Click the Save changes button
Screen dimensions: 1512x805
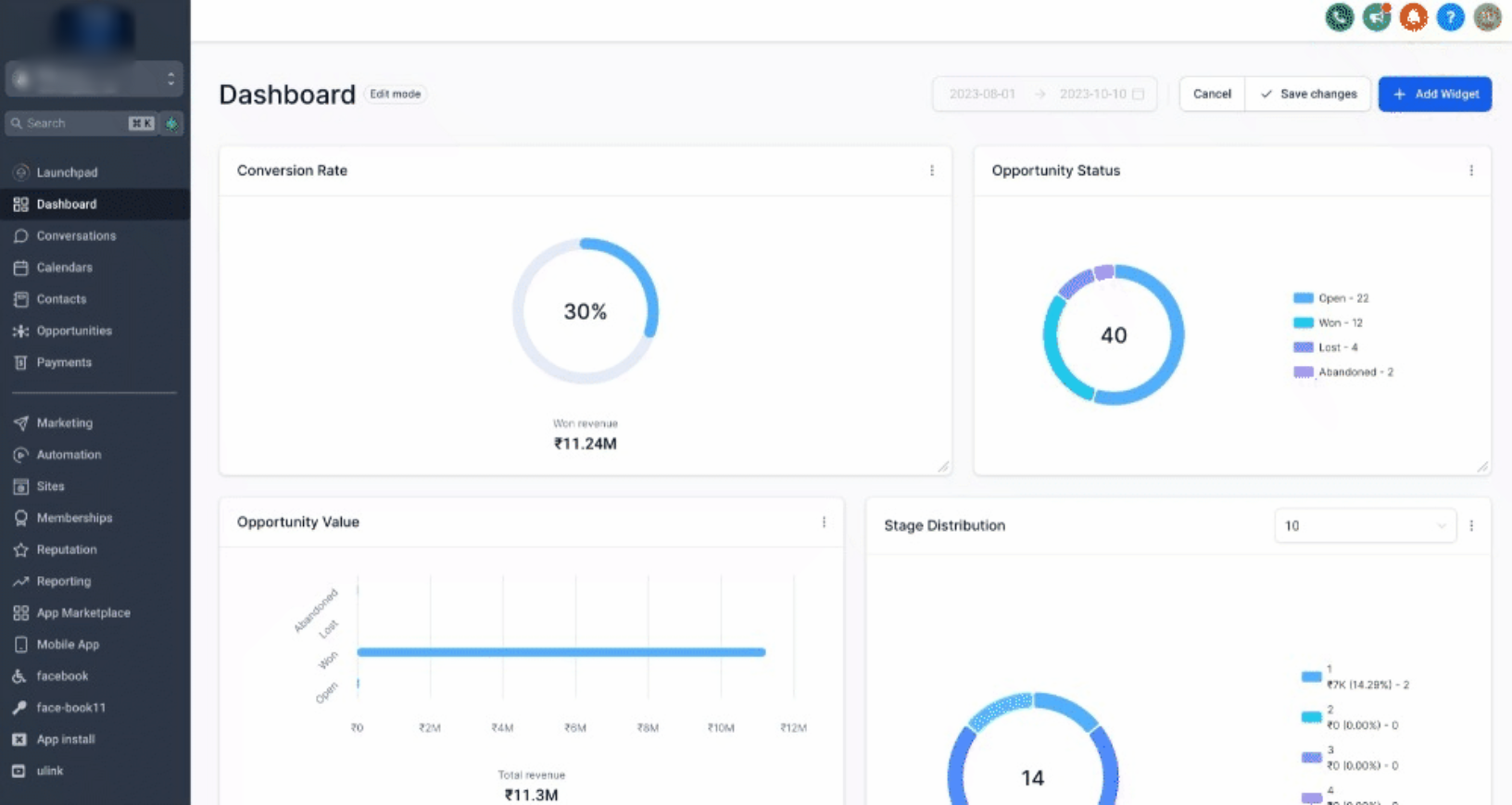[1308, 94]
